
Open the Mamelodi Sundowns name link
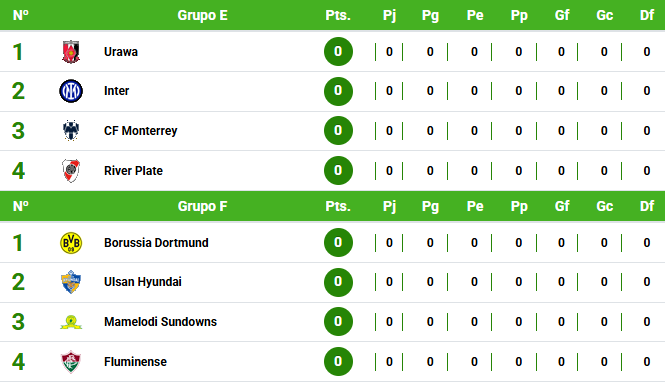pyautogui.click(x=160, y=322)
